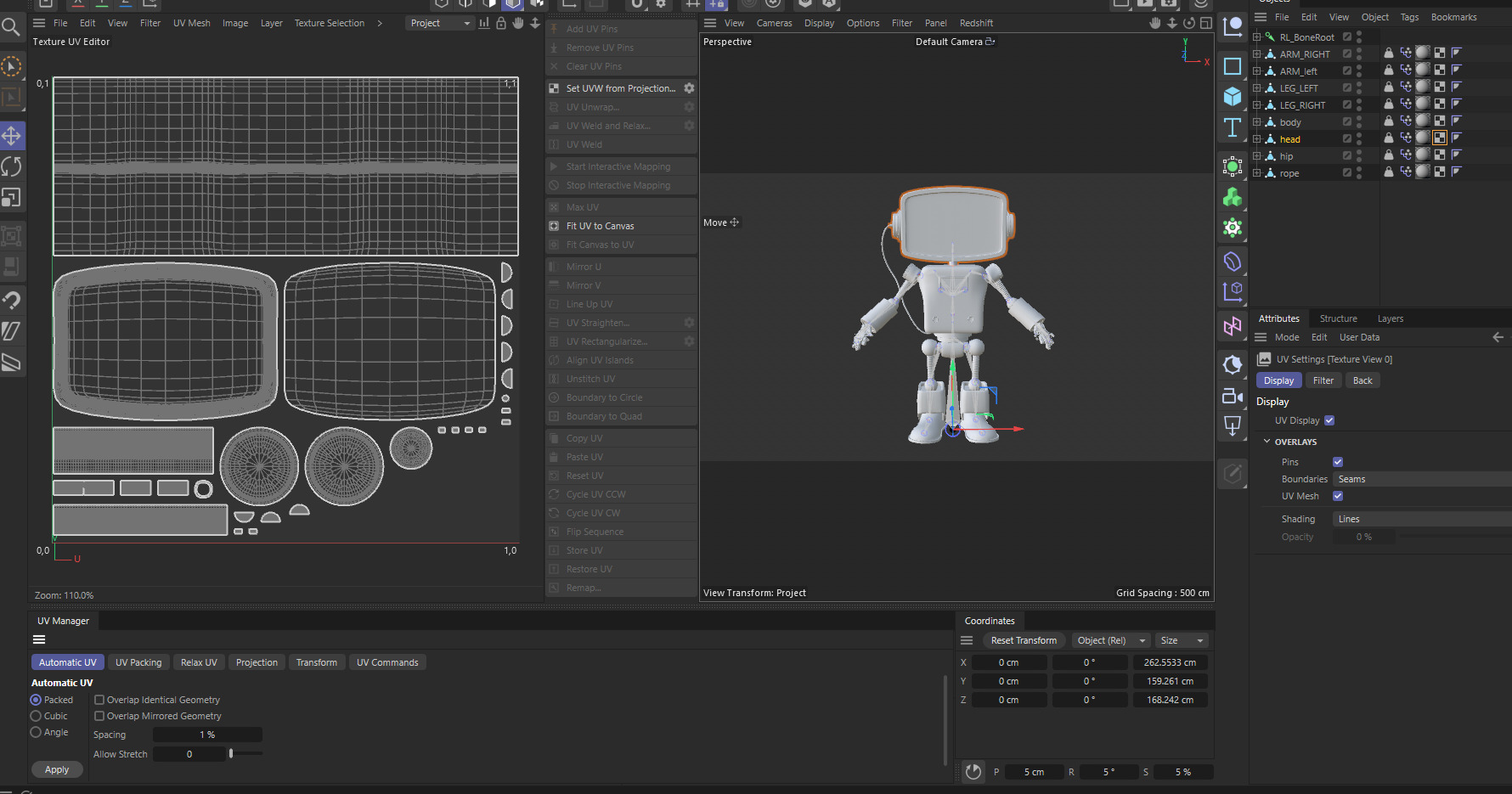
Task: Click the hand pan icon in UV editor
Action: [x=518, y=23]
